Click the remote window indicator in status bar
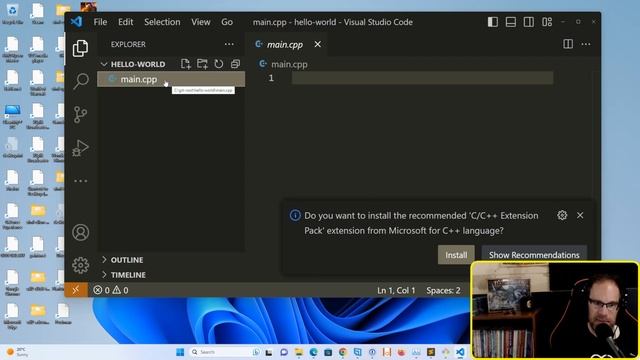The image size is (640, 360). [76, 290]
